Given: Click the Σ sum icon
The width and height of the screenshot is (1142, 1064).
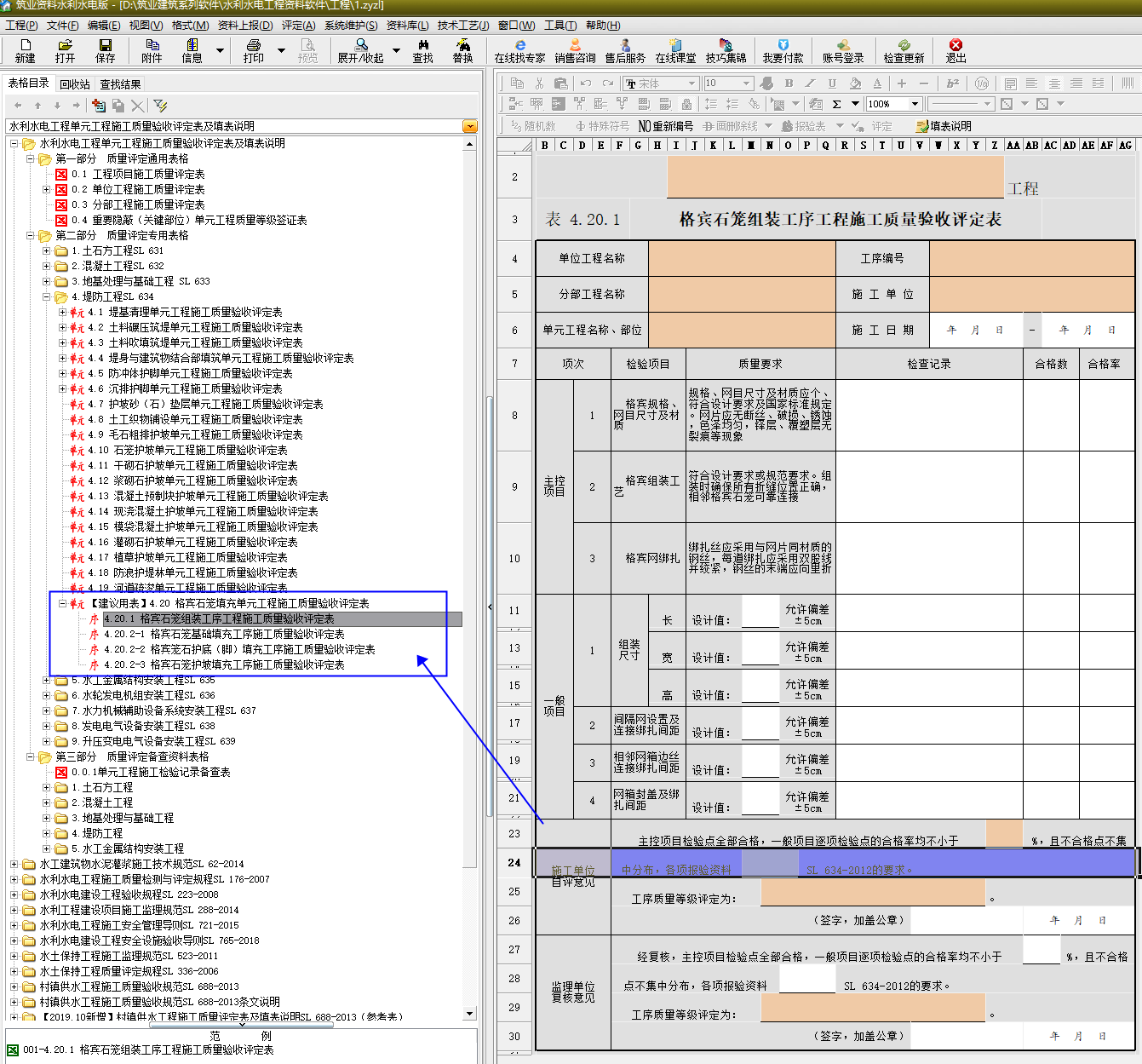Looking at the screenshot, I should click(x=836, y=104).
